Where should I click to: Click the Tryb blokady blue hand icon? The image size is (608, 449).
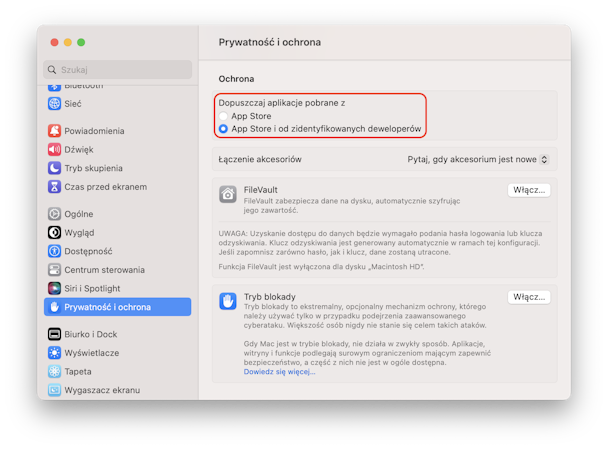tap(228, 301)
